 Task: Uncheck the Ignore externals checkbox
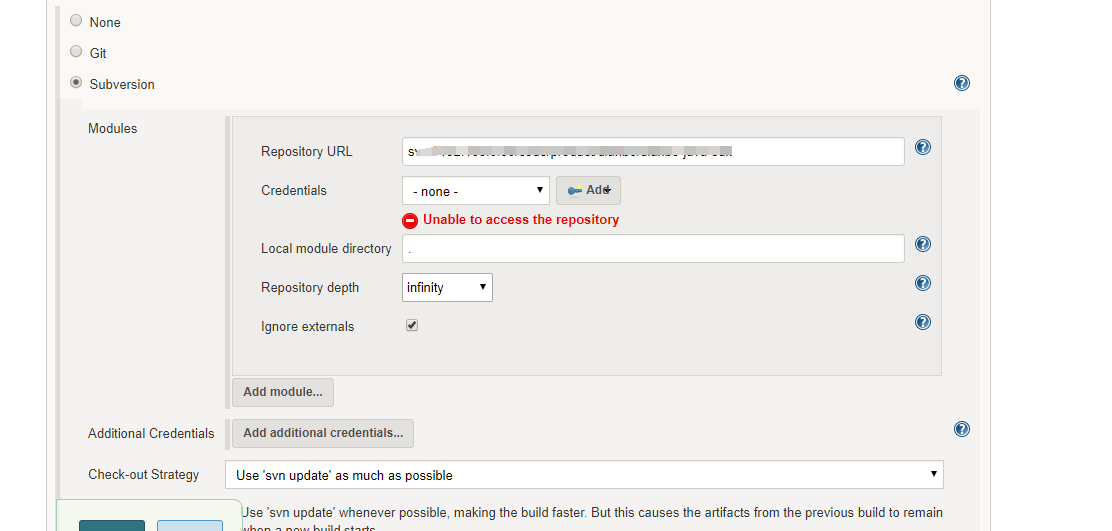[x=412, y=325]
